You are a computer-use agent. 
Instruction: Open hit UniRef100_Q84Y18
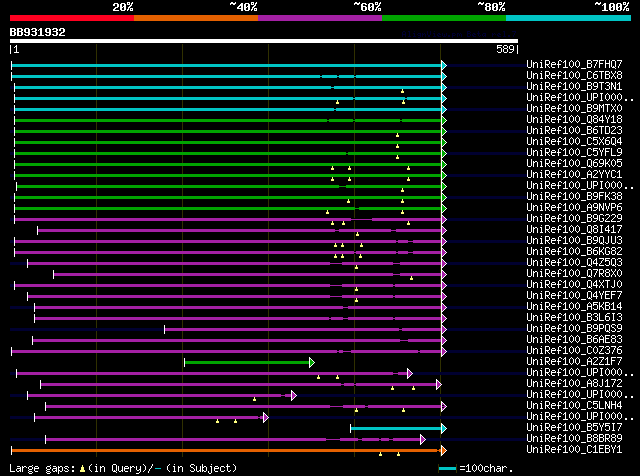click(574, 119)
